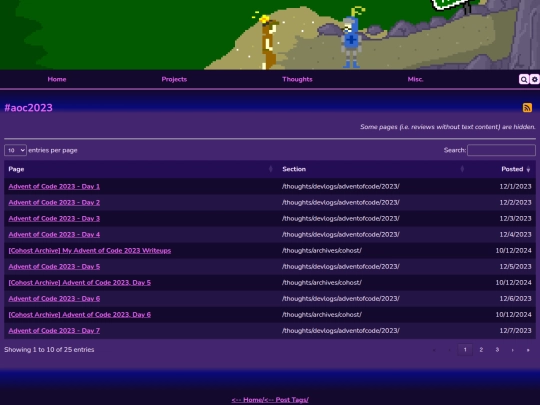Open the Projects nav item

click(174, 79)
